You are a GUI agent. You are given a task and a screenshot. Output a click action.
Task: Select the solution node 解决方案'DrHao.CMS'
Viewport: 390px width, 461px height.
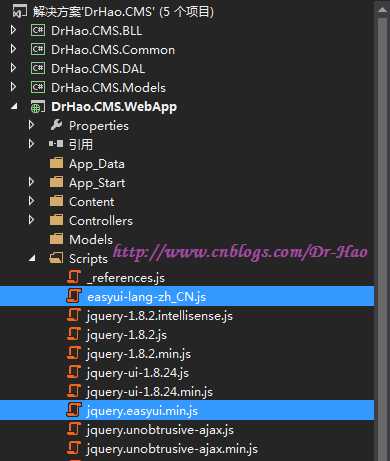point(123,12)
